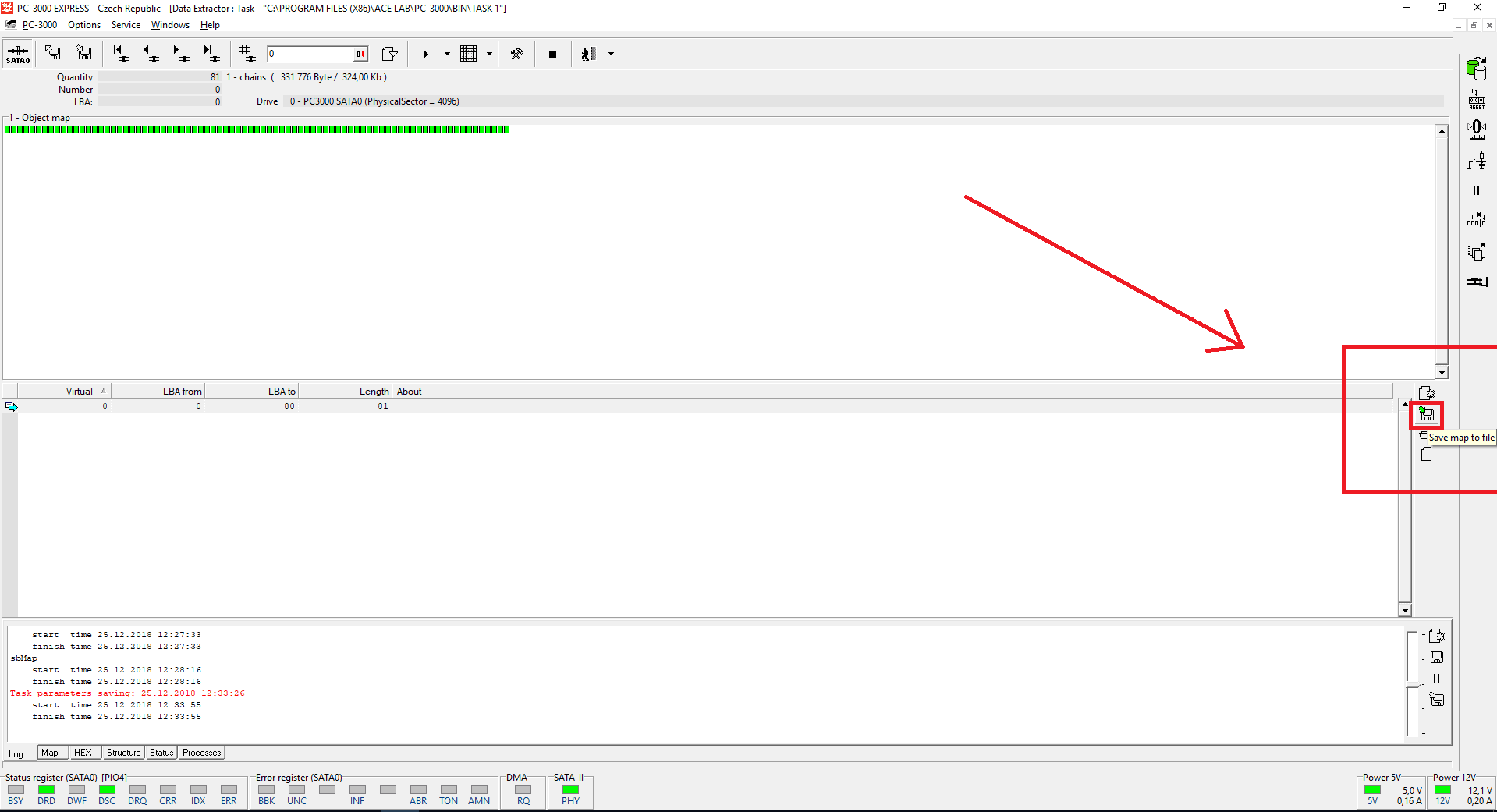Switch to the Structure tab
This screenshot has height=812, width=1497.
pos(123,753)
